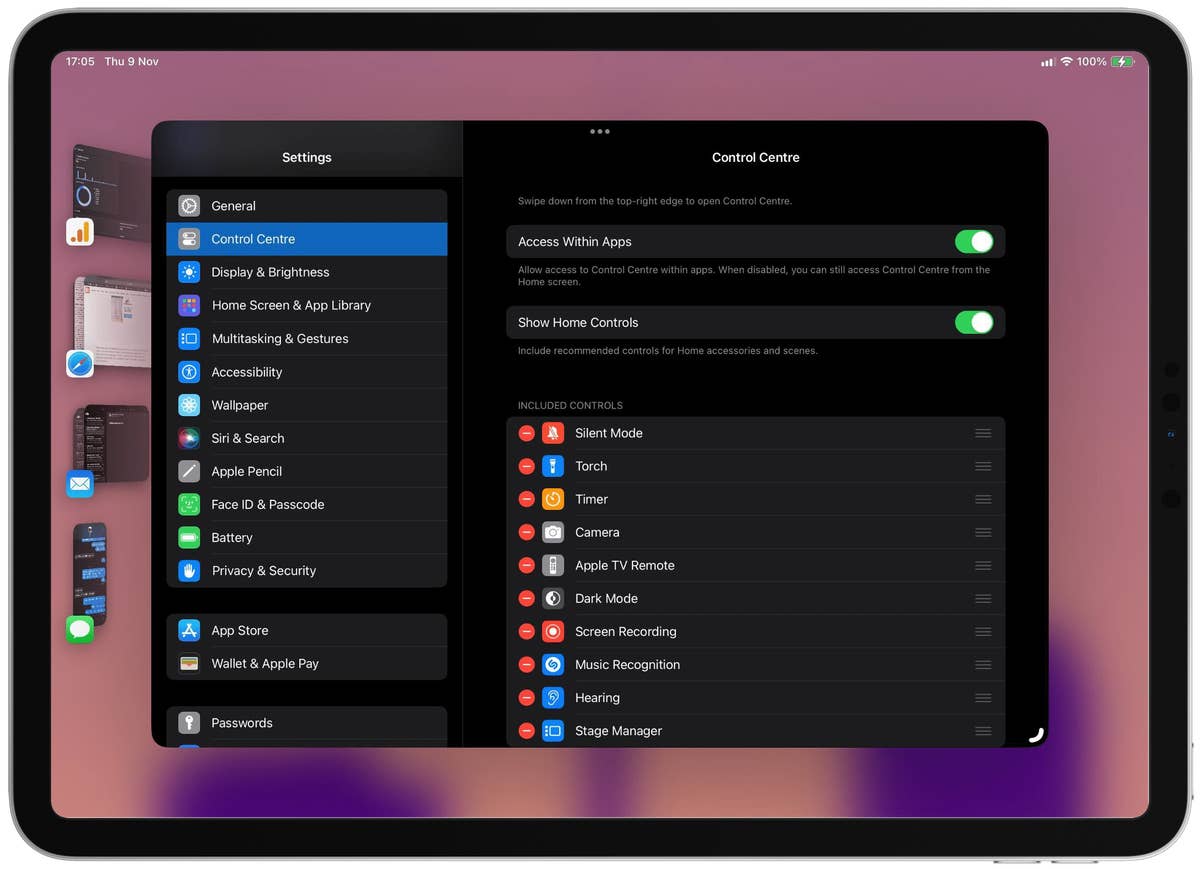Remove the Torch control with the minus button

[x=527, y=465]
